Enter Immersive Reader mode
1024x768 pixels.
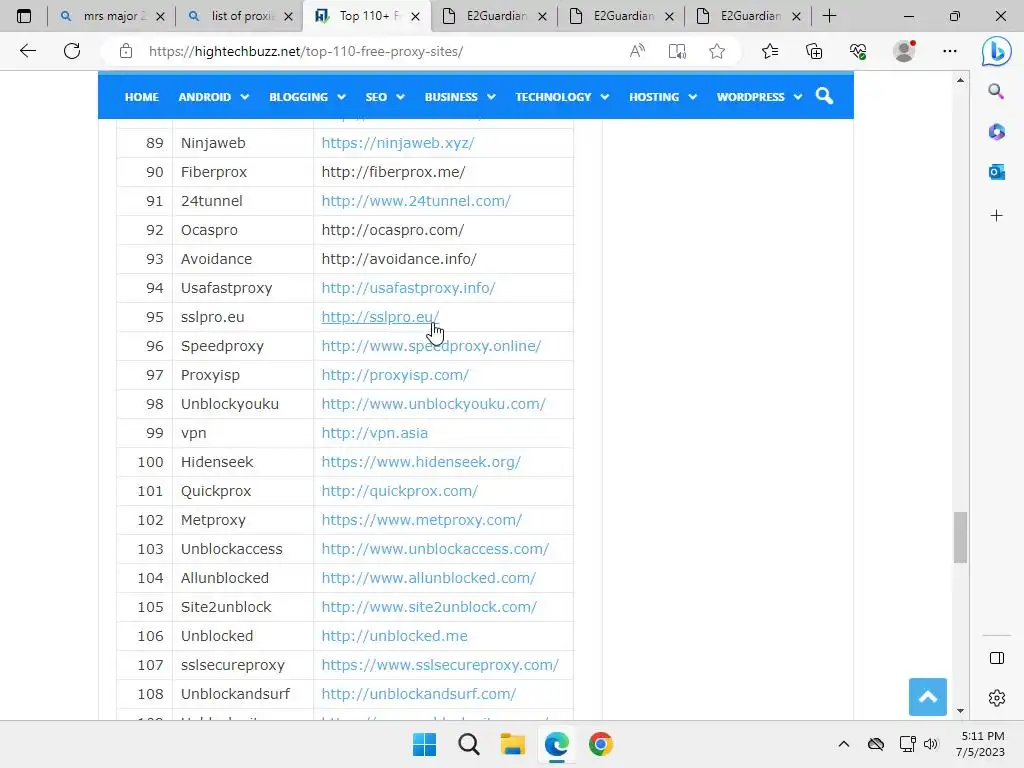click(x=677, y=51)
